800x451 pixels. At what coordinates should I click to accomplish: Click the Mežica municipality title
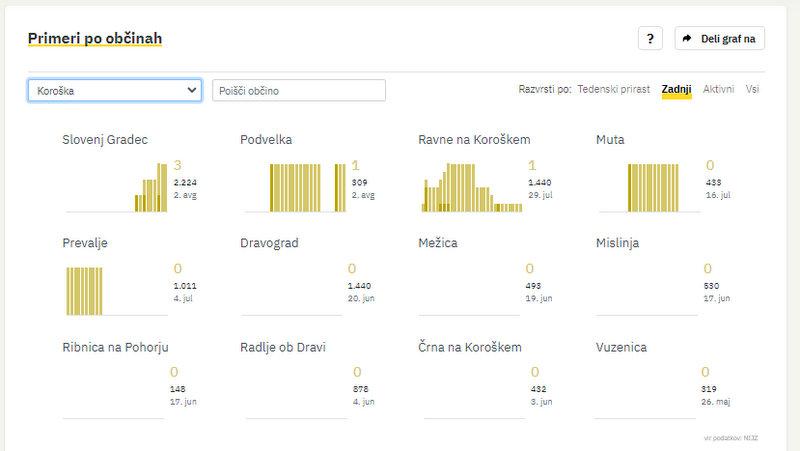[440, 243]
